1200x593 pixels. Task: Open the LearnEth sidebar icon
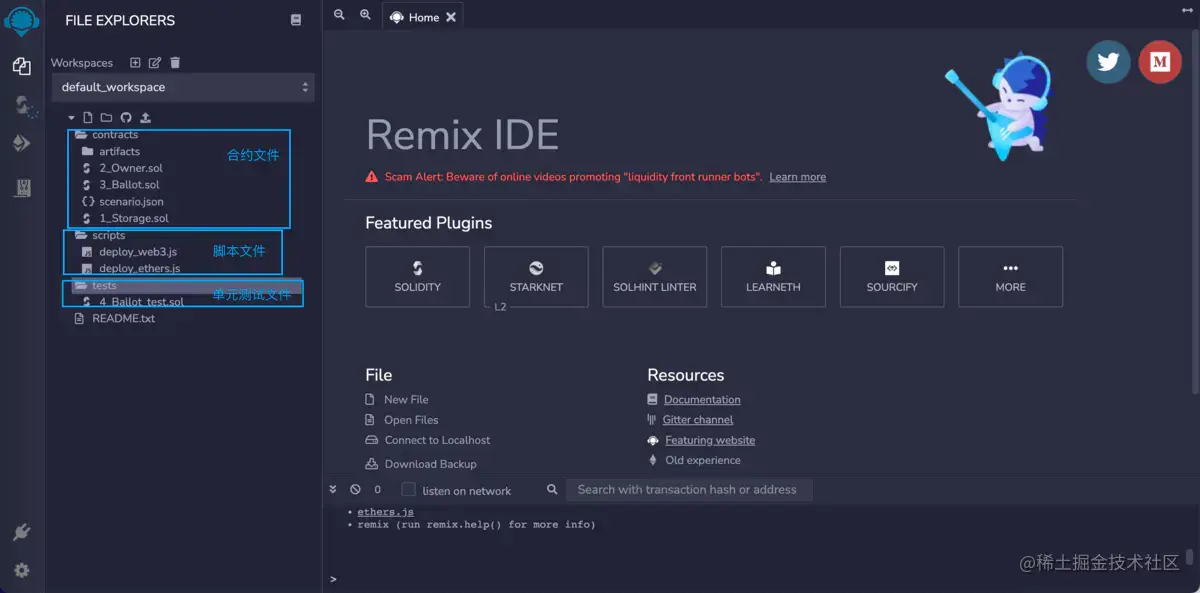pos(21,187)
